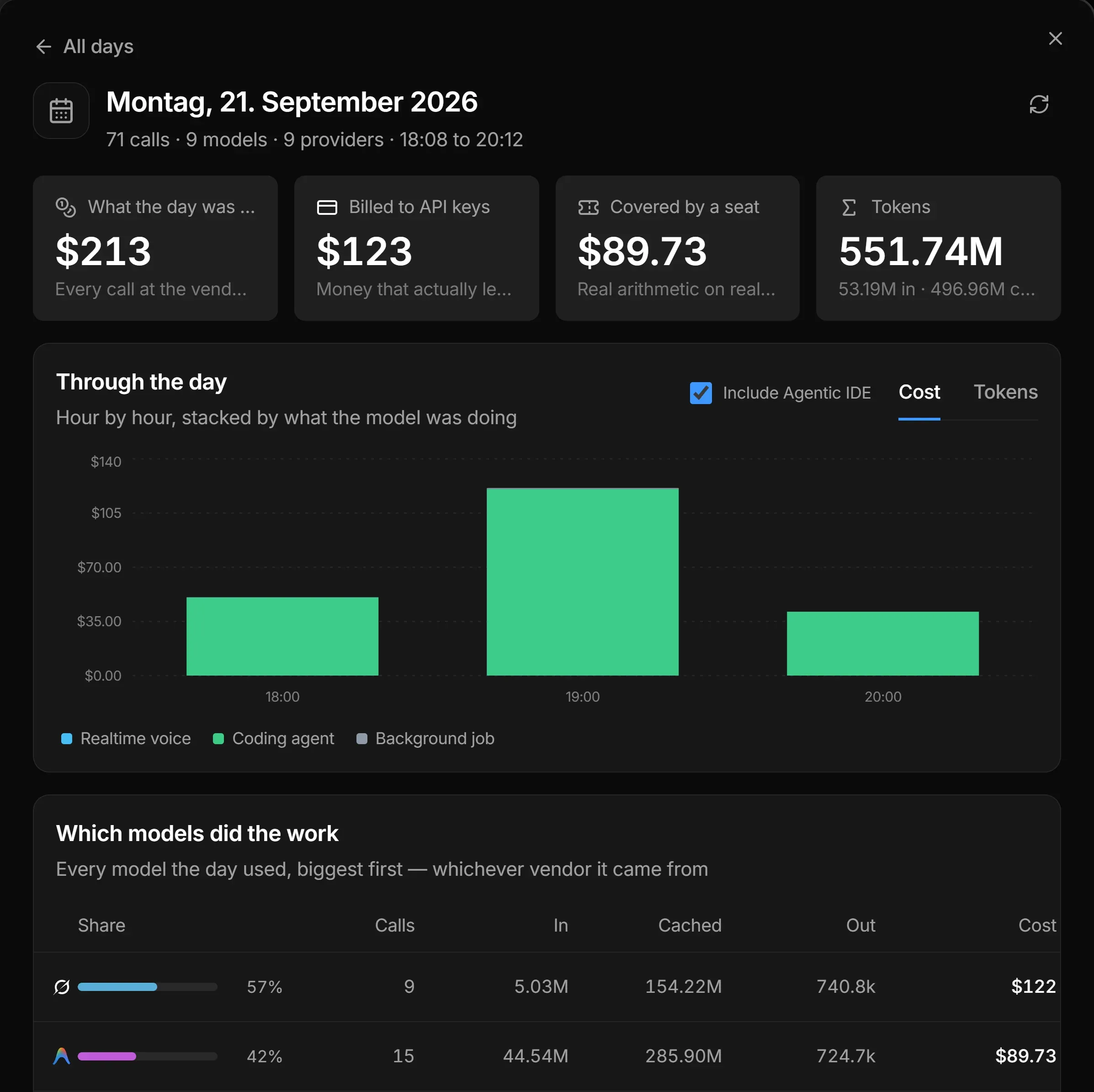The height and width of the screenshot is (1092, 1094).
Task: Click the credit card icon on Billed to API keys
Action: coord(327,208)
